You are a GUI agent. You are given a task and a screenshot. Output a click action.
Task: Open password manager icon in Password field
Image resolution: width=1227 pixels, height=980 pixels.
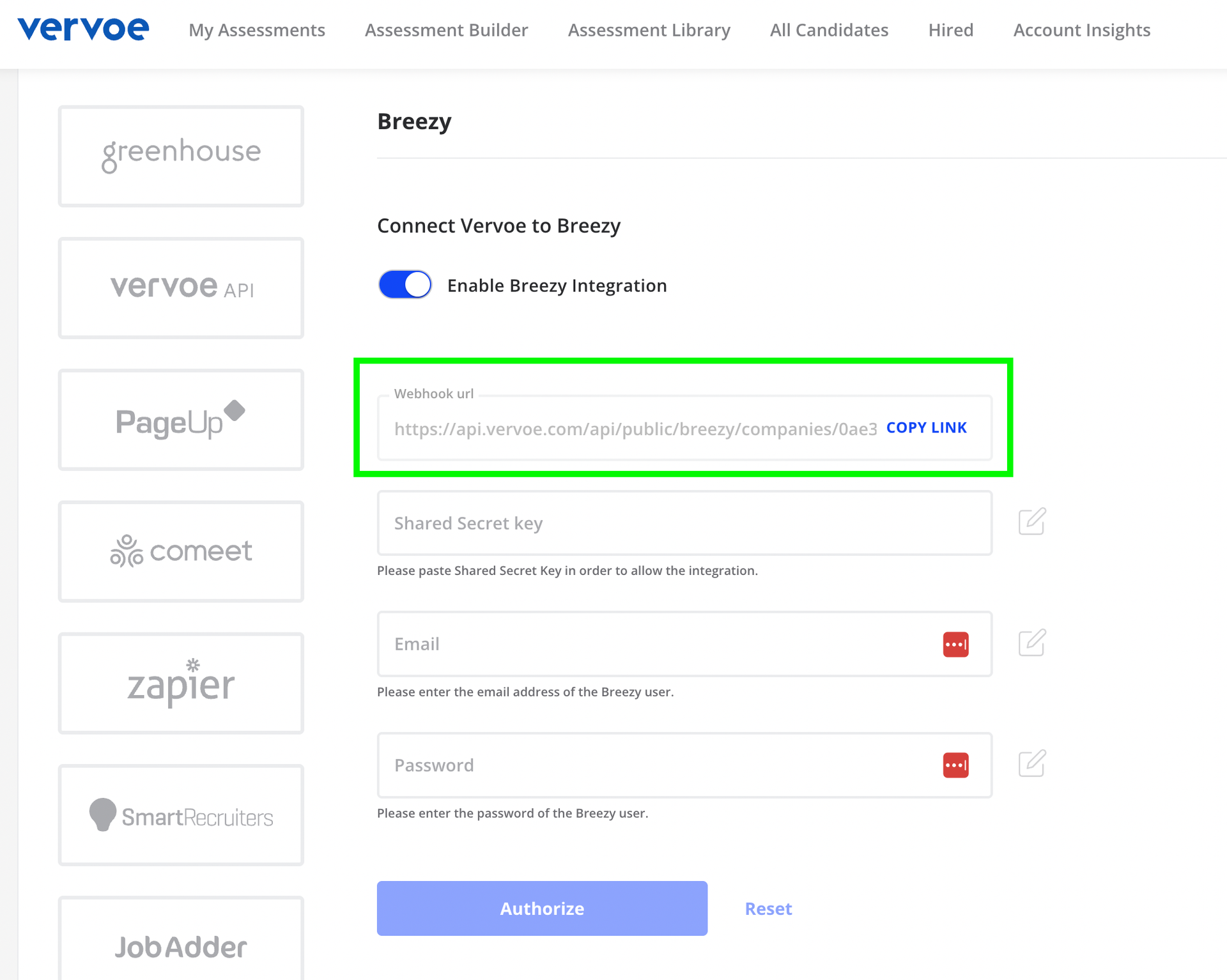click(x=955, y=765)
